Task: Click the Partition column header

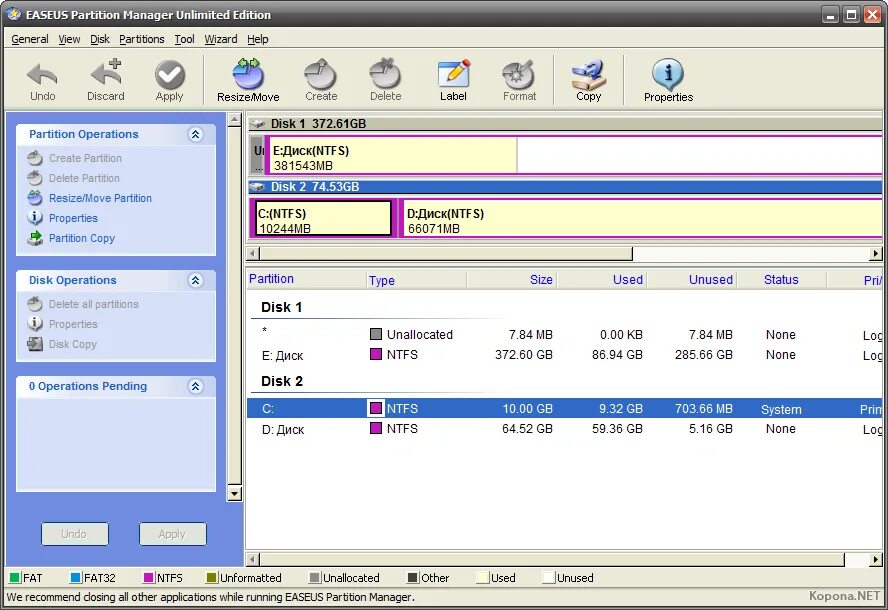Action: point(306,279)
